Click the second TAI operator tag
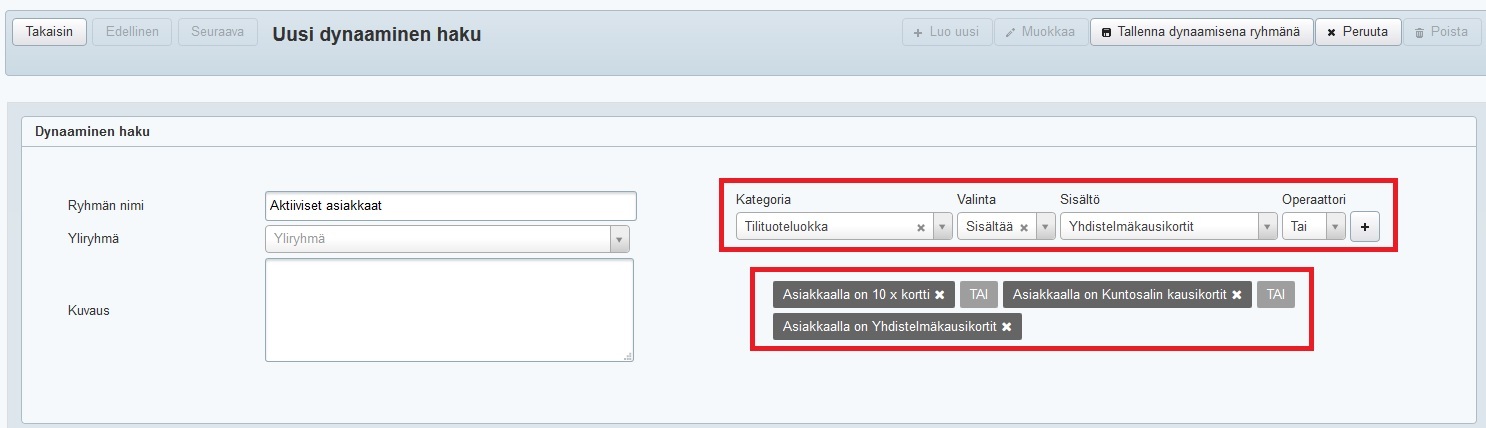The image size is (1486, 428). tap(1275, 295)
